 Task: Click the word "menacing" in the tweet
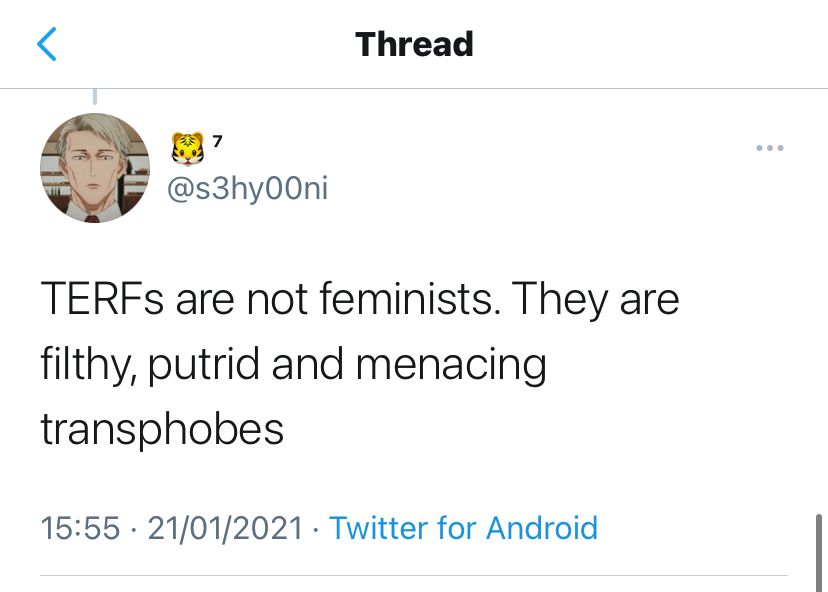click(451, 365)
